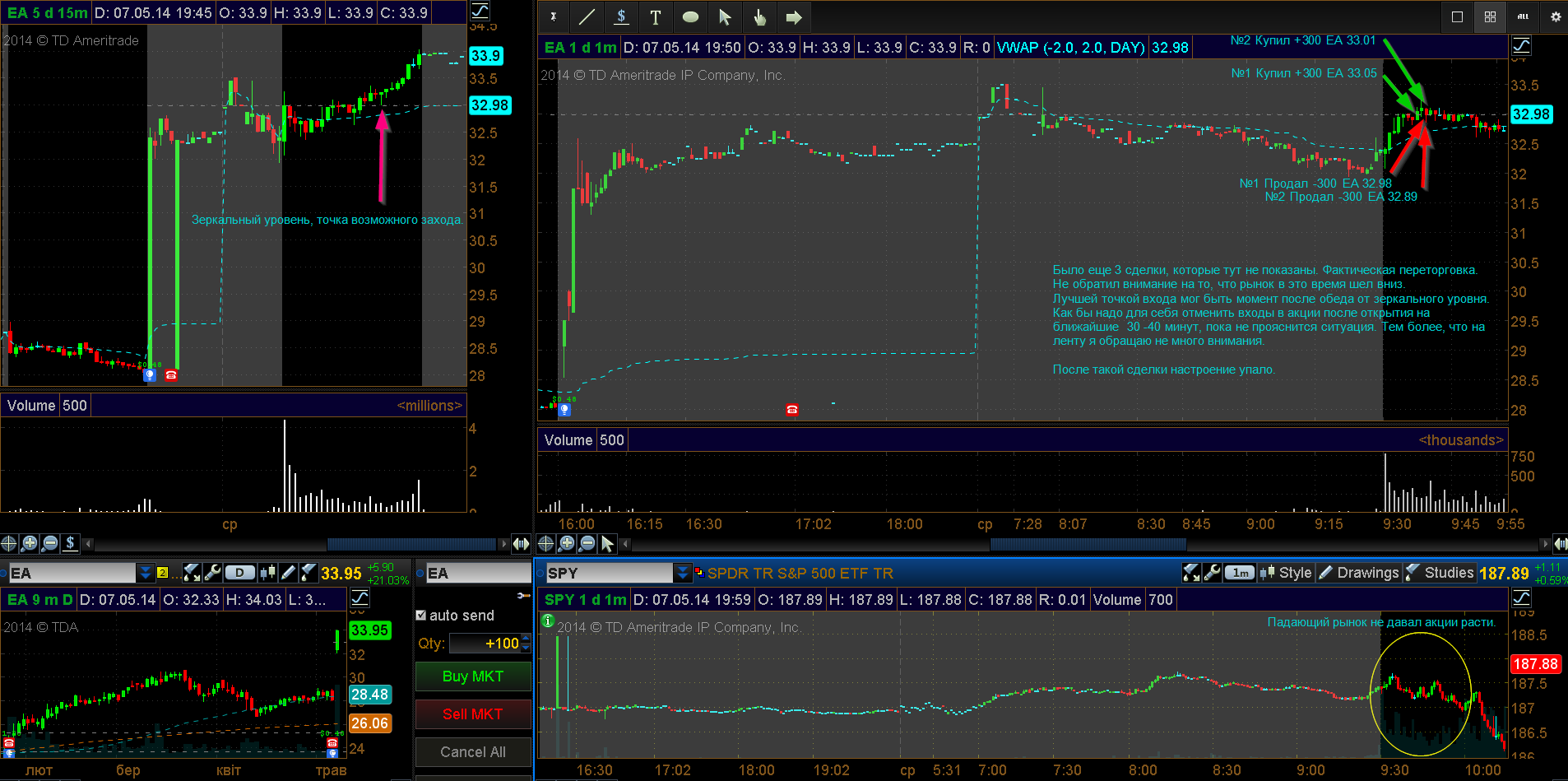Open the Studies menu on SPY chart
This screenshot has width=1568, height=781.
(x=1440, y=573)
